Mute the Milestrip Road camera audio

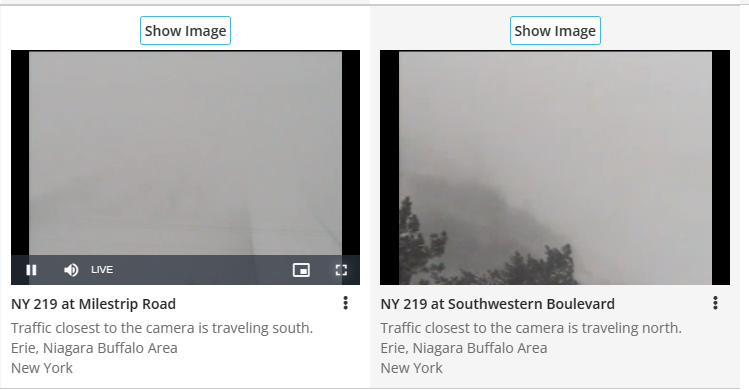71,270
